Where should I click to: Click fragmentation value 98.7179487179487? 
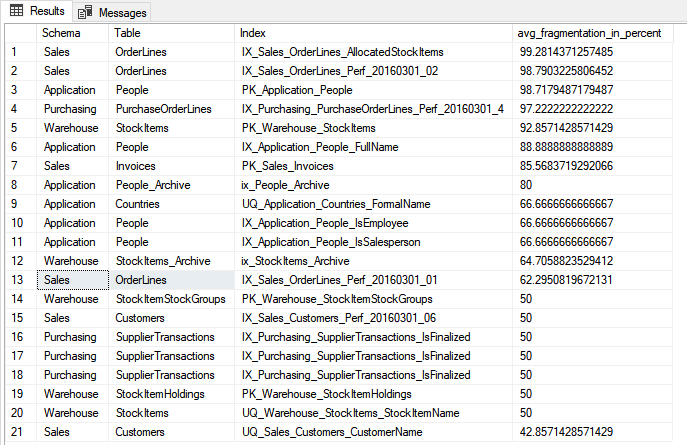[592, 90]
